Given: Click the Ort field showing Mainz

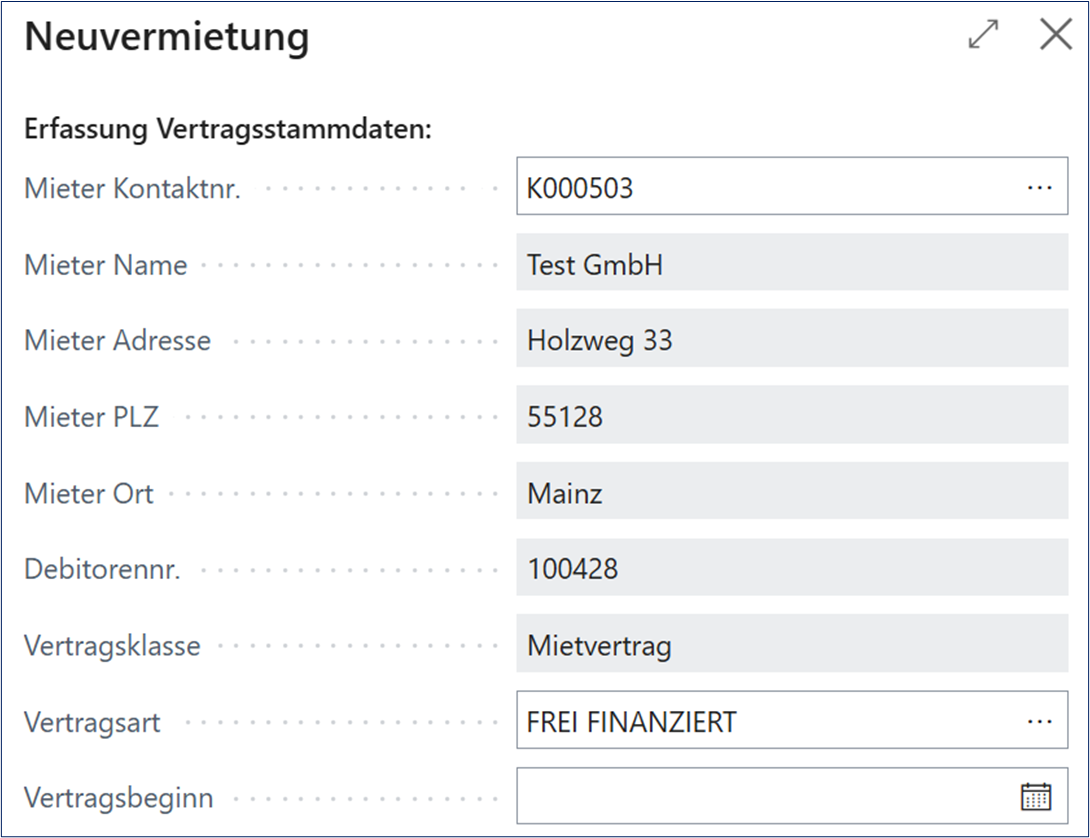Looking at the screenshot, I should click(x=700, y=492).
